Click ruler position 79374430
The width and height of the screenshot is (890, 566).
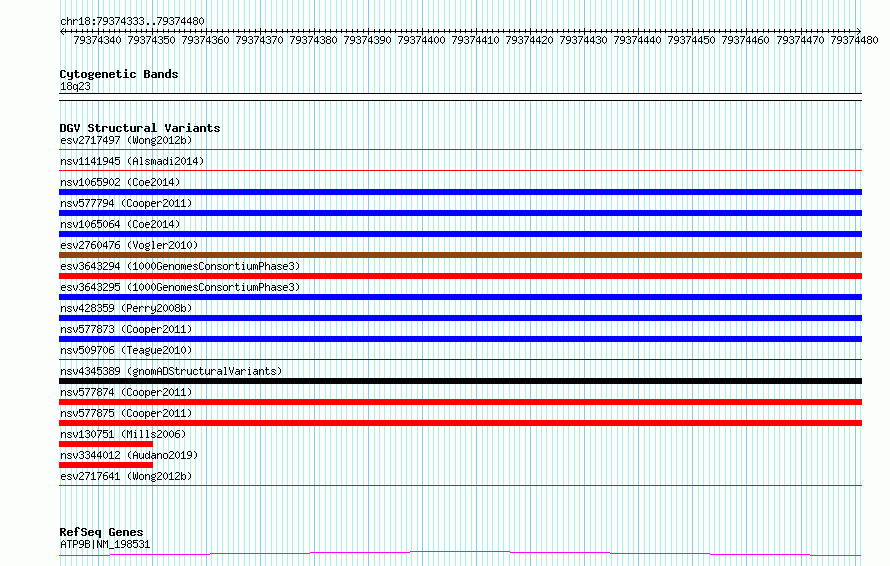pyautogui.click(x=583, y=41)
